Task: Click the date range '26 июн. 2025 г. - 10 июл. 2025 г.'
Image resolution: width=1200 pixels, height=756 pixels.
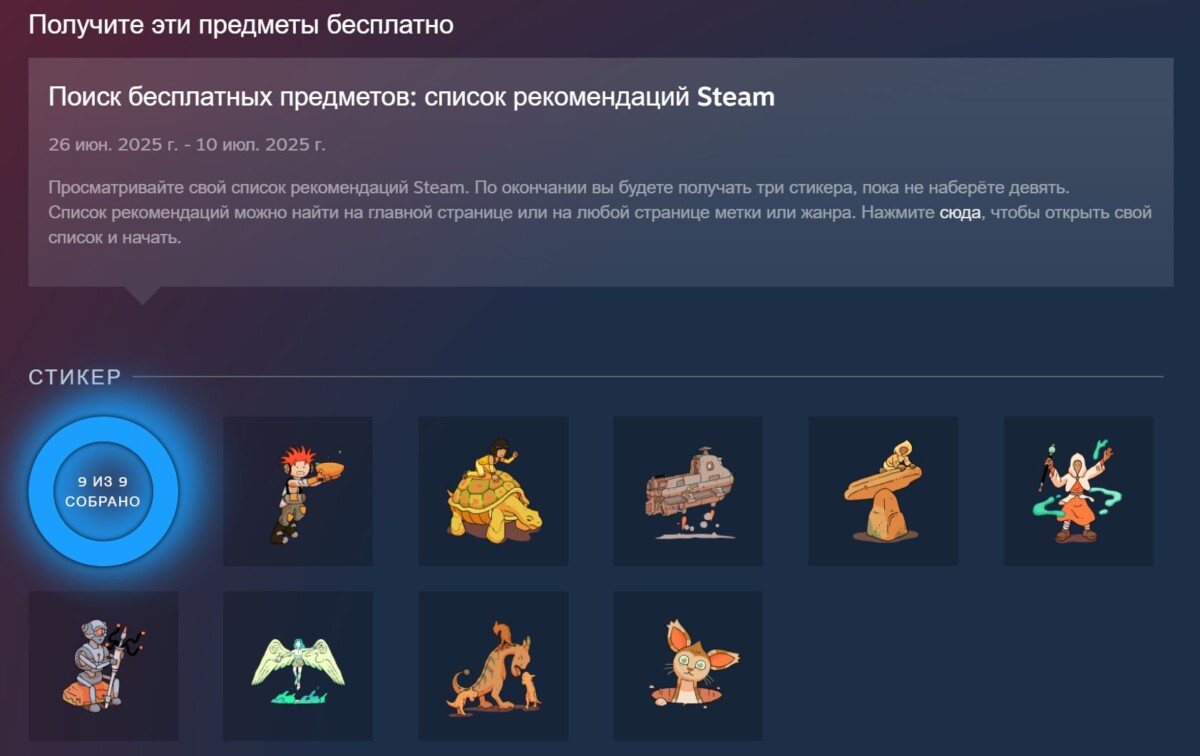Action: (187, 144)
